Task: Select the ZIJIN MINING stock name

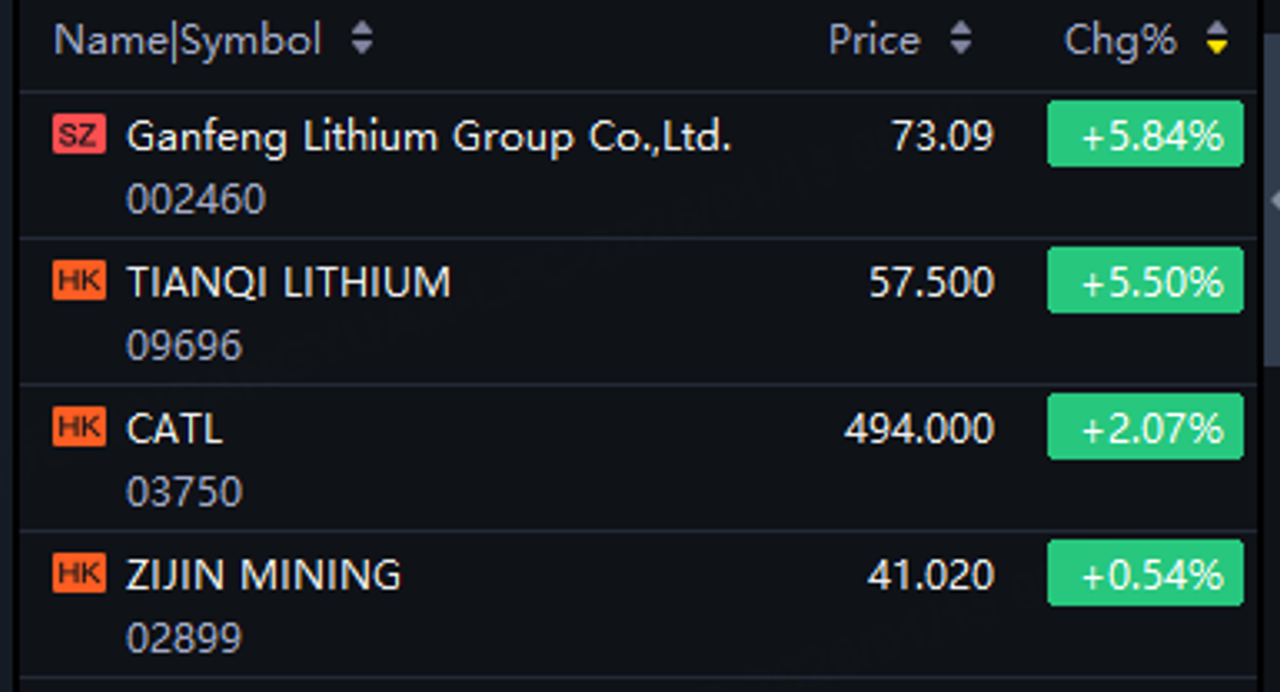Action: [x=263, y=575]
